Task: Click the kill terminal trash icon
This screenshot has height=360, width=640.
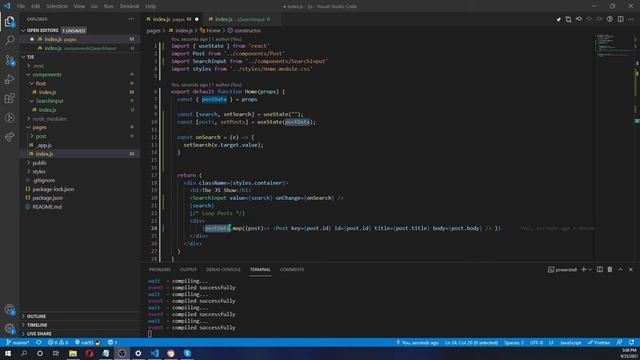Action: point(610,269)
